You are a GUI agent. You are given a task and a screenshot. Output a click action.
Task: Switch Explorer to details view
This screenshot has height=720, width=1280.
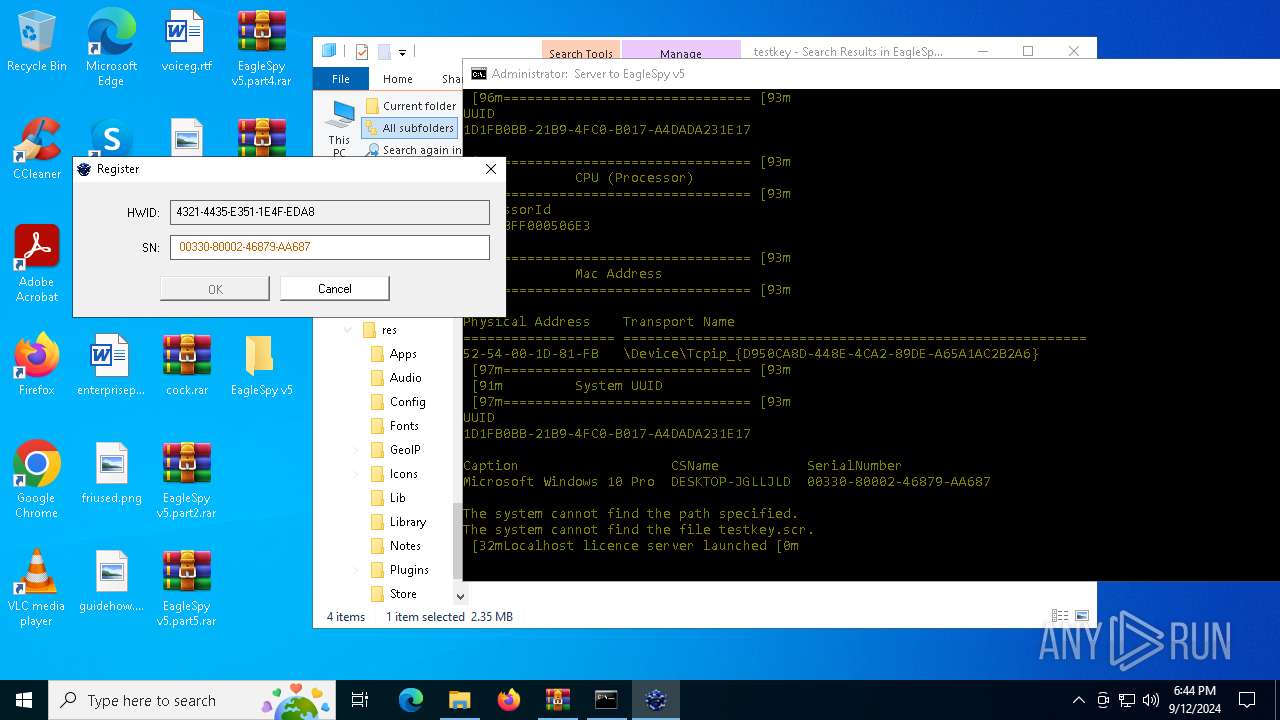(x=1060, y=616)
